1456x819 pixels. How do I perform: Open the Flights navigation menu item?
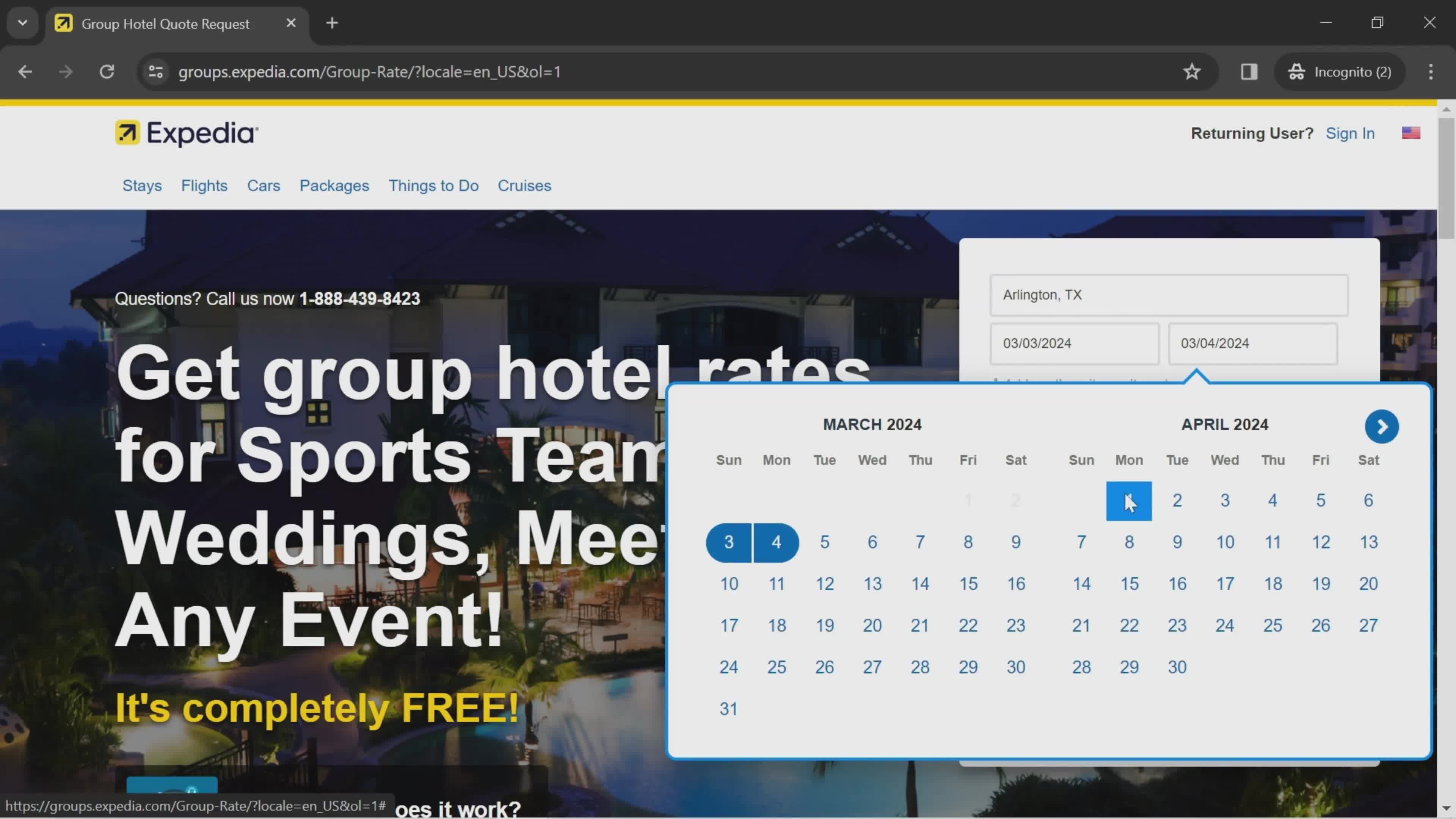(204, 185)
